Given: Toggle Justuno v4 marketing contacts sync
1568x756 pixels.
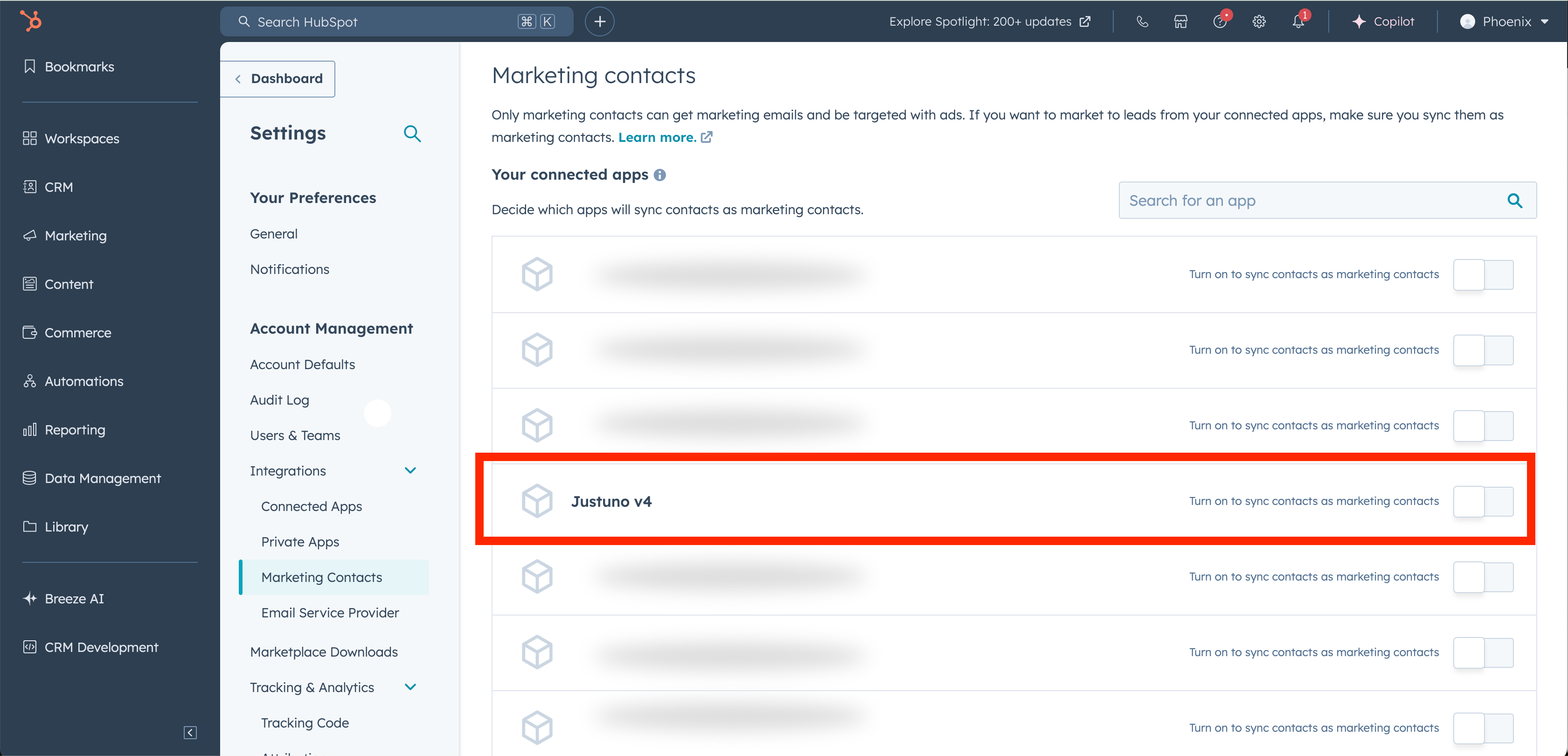Looking at the screenshot, I should pos(1483,501).
